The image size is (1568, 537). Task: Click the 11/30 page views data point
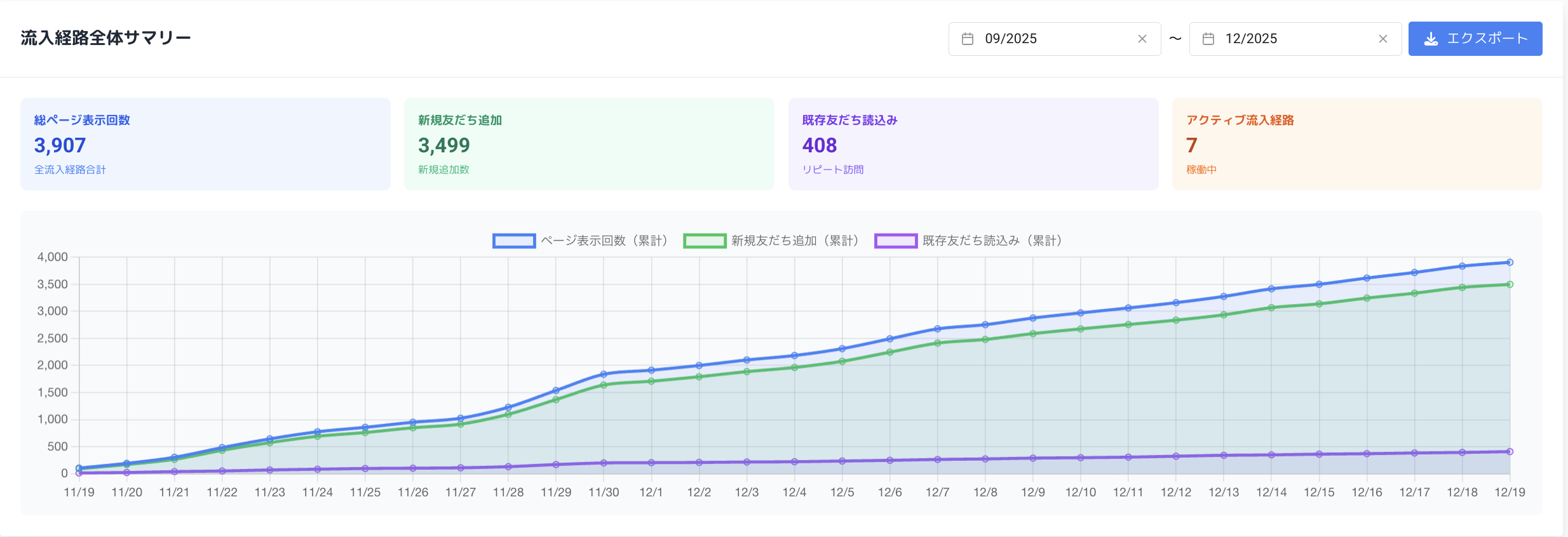[604, 375]
